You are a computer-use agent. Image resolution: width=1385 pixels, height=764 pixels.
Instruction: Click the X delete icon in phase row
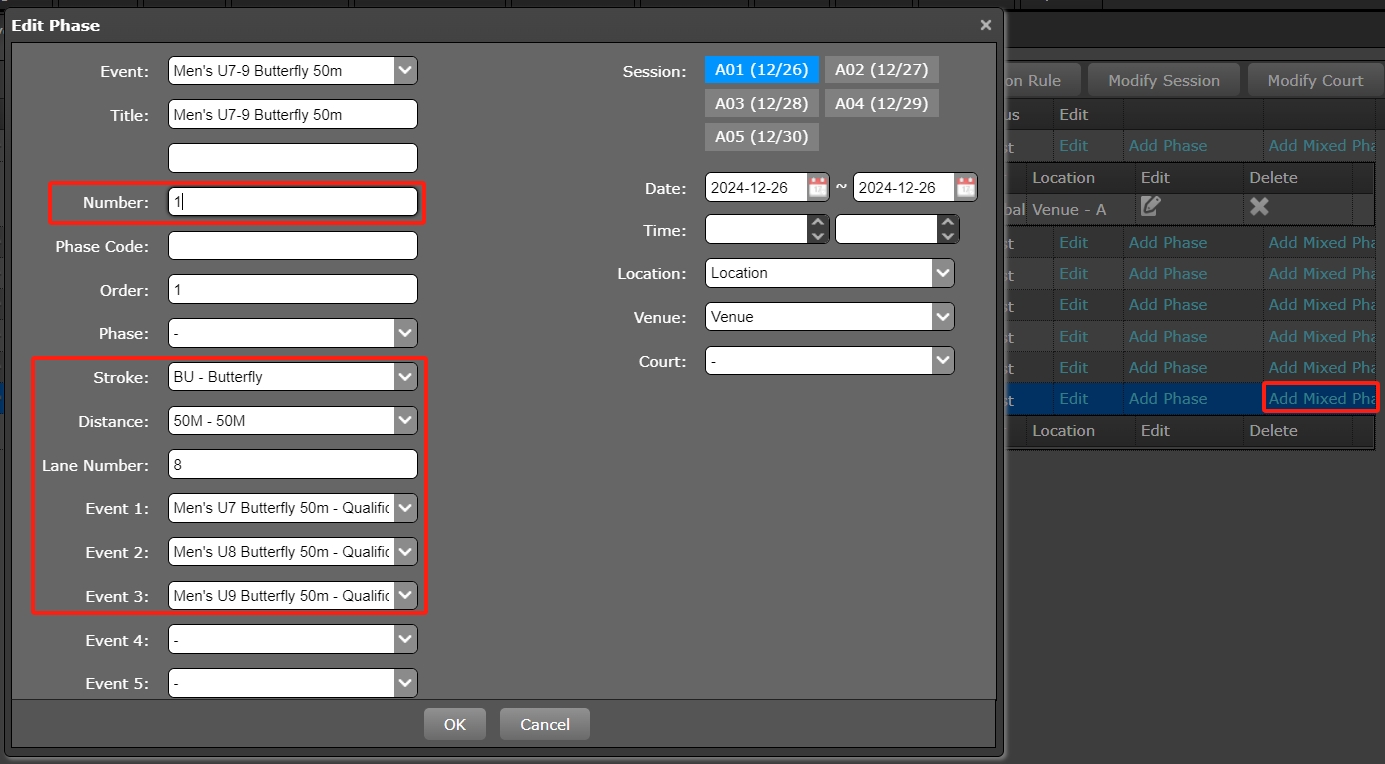1259,207
